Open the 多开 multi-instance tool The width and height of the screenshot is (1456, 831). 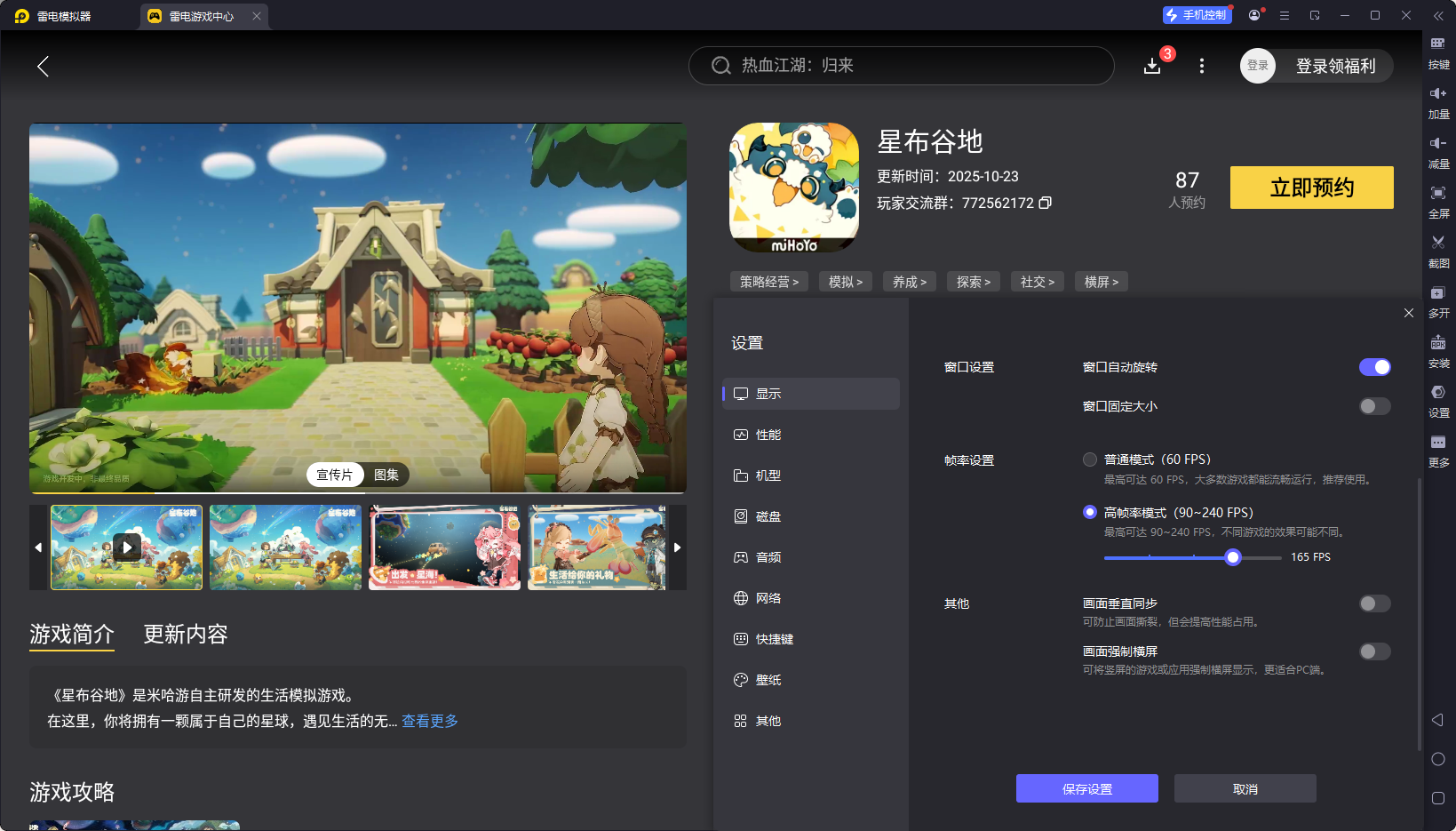click(1438, 301)
